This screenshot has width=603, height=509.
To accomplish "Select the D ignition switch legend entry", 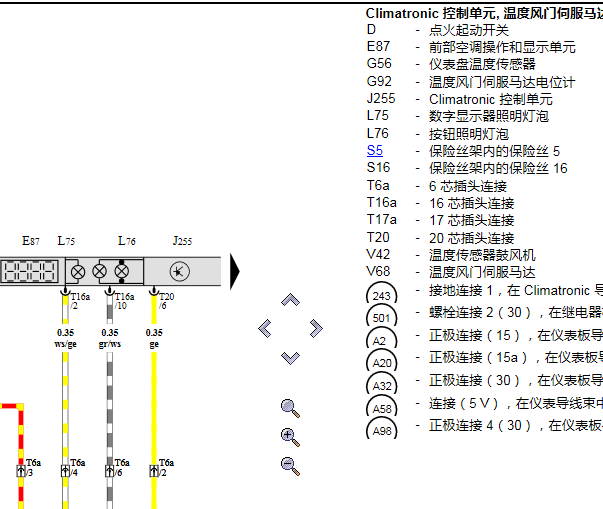I will pyautogui.click(x=438, y=30).
